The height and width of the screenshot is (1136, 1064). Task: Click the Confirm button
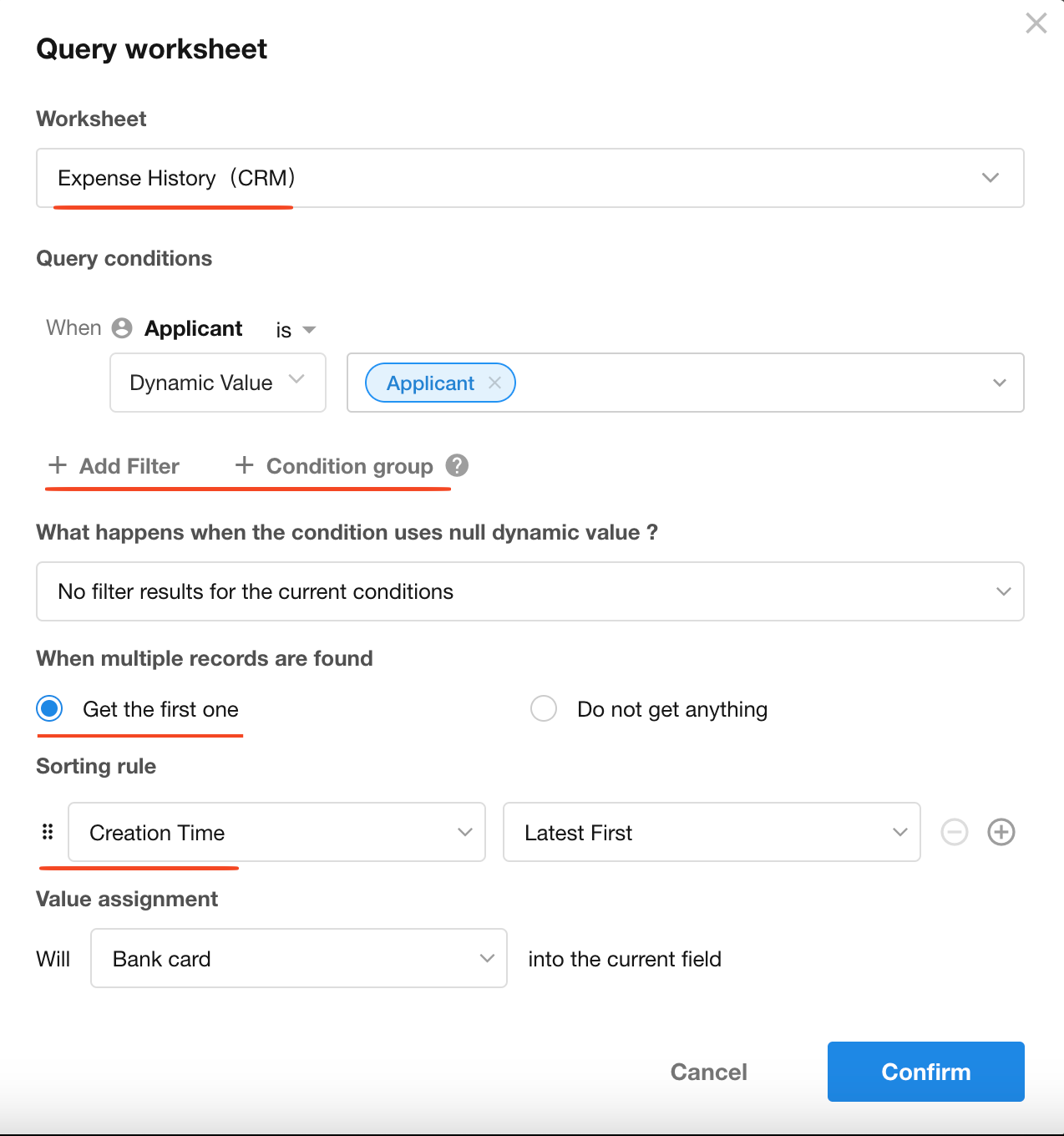pyautogui.click(x=925, y=1072)
